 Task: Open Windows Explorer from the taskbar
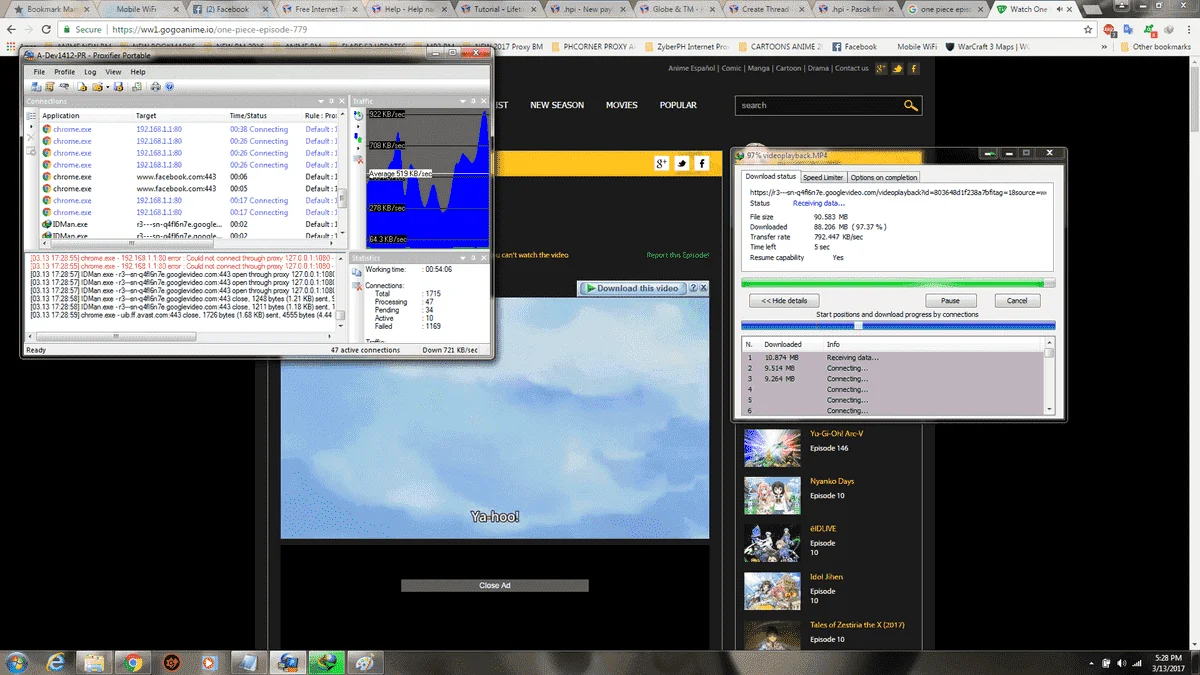(x=94, y=662)
